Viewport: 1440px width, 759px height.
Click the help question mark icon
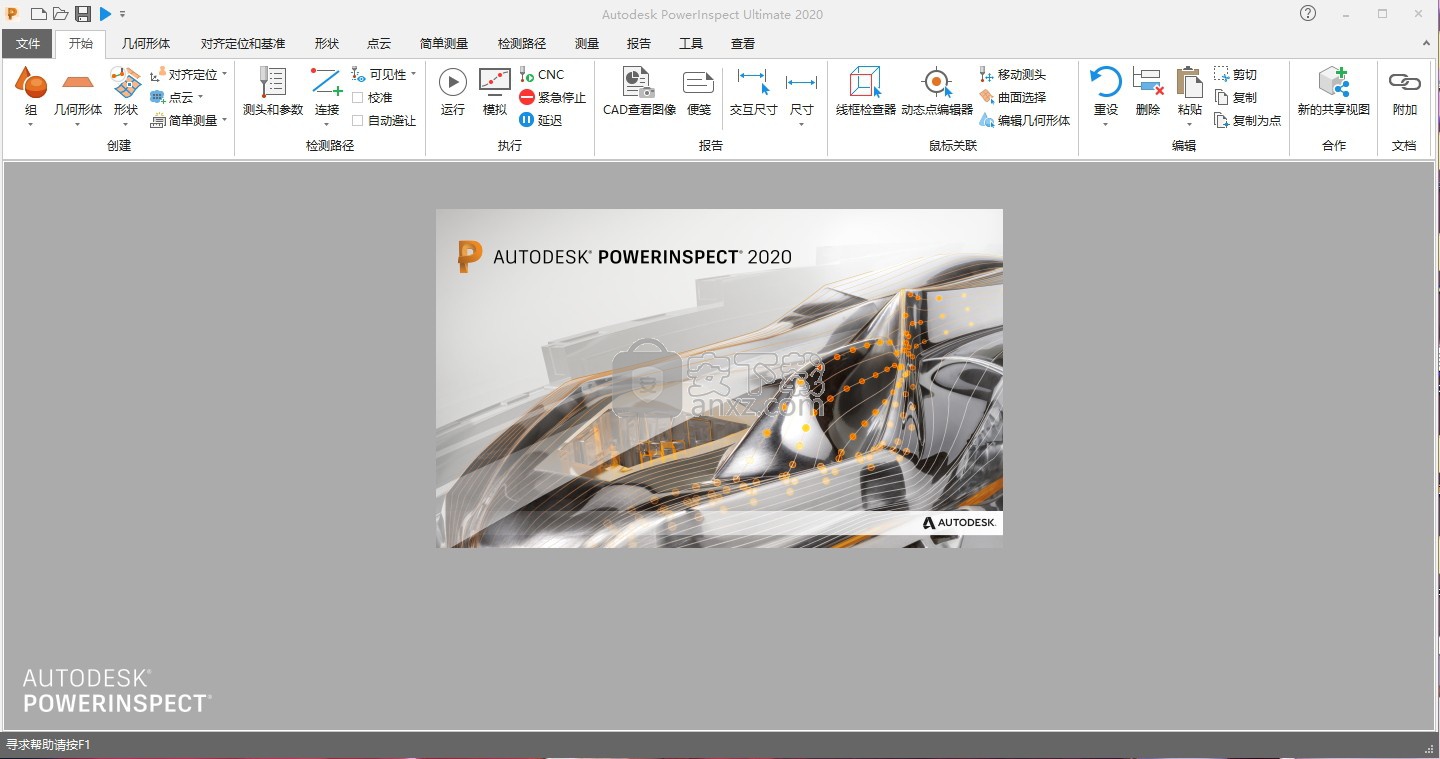[1308, 14]
